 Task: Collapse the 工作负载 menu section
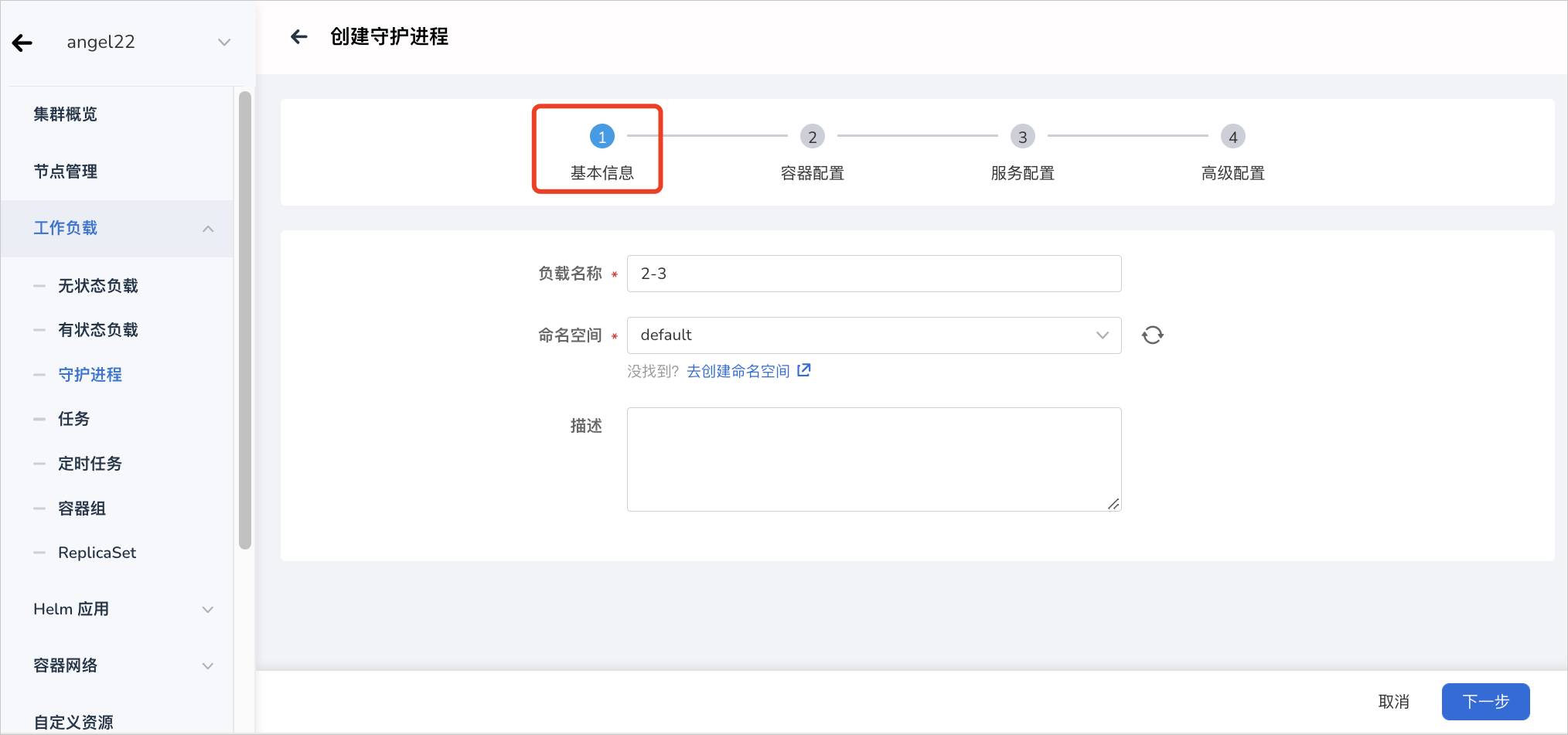click(208, 229)
